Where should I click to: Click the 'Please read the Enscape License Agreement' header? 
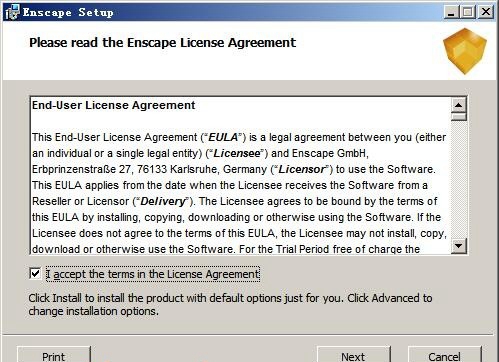[x=162, y=43]
